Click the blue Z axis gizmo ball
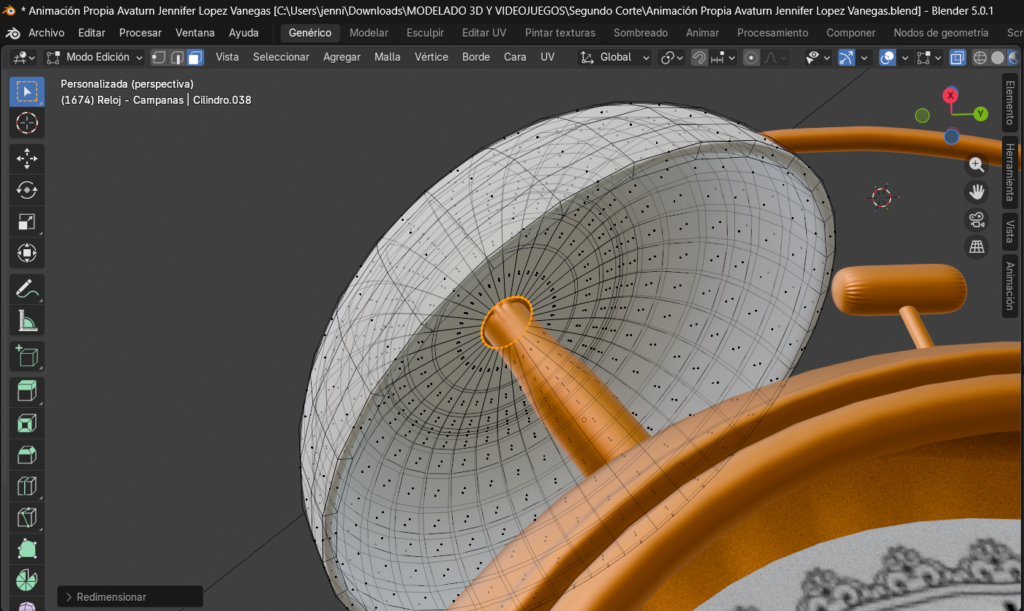The image size is (1024, 611). 952,136
